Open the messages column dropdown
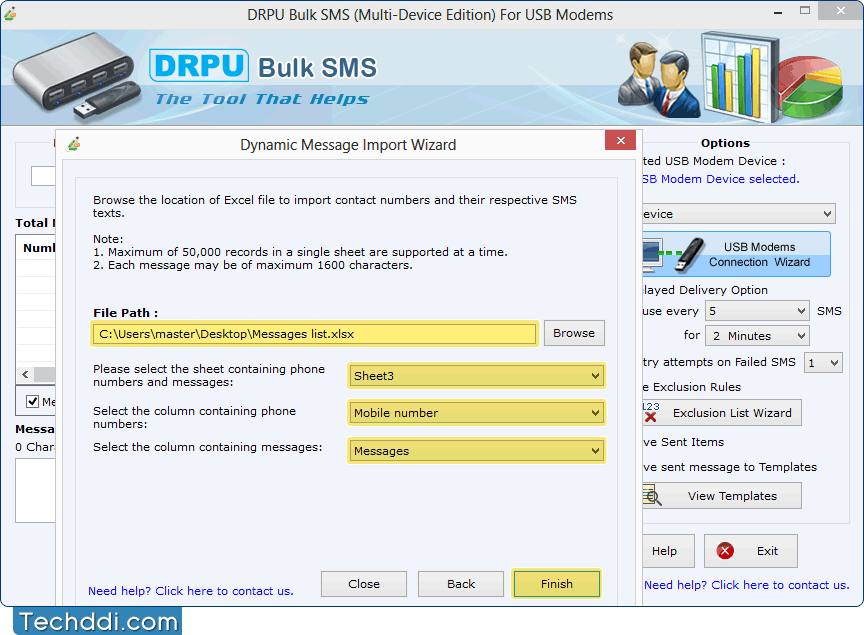The image size is (864, 635). point(477,451)
